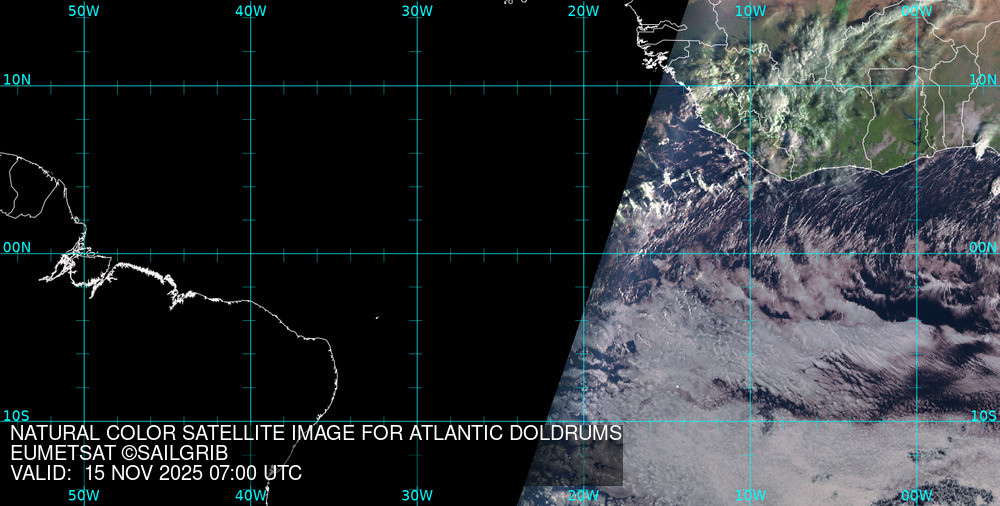The image size is (1000, 506).
Task: Click grid intersection of 10S and 20W
Action: [583, 421]
